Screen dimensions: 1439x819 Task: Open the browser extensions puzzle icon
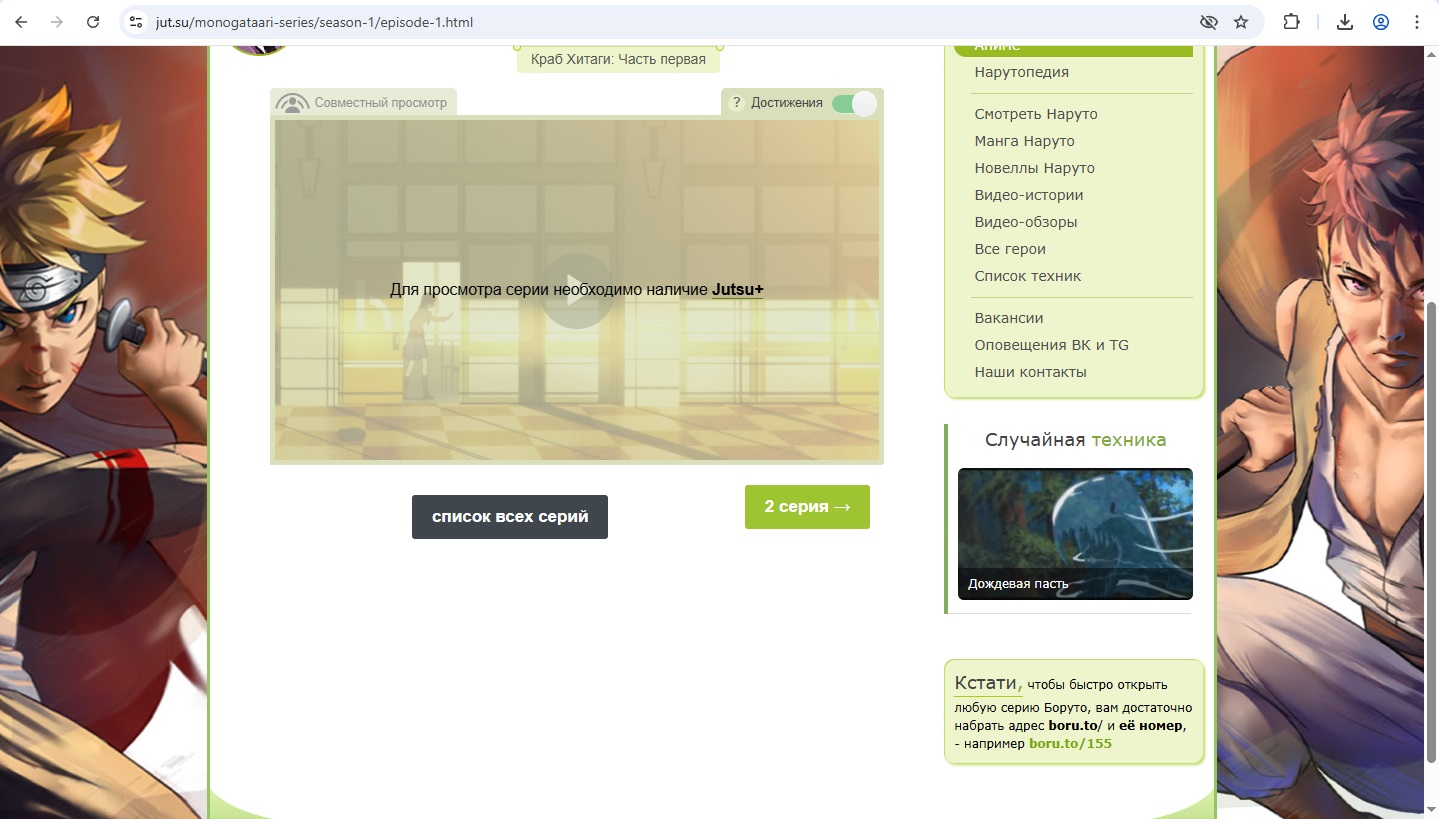tap(1291, 22)
